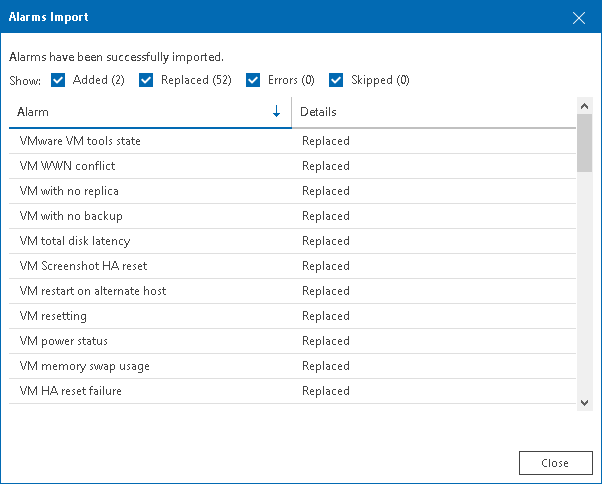Select the VM total disk latency row

click(293, 241)
